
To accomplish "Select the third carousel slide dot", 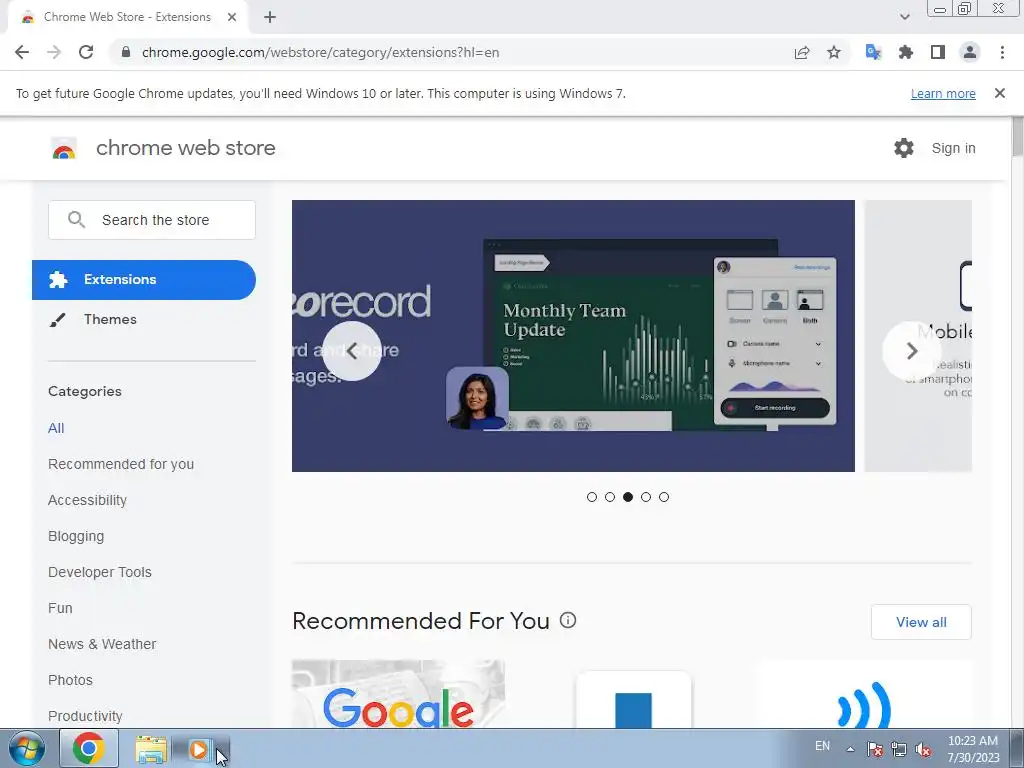I will (x=628, y=497).
